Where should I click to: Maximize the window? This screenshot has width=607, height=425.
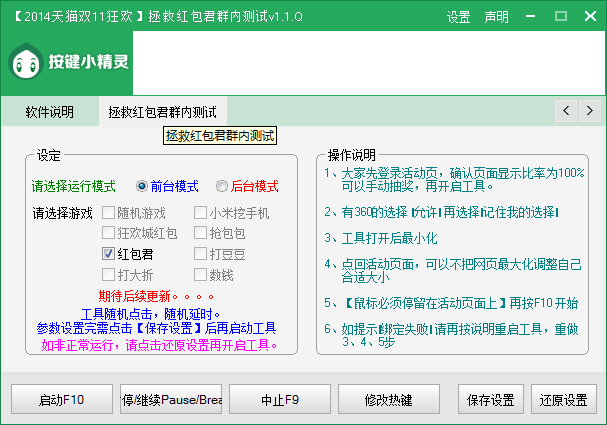(561, 17)
